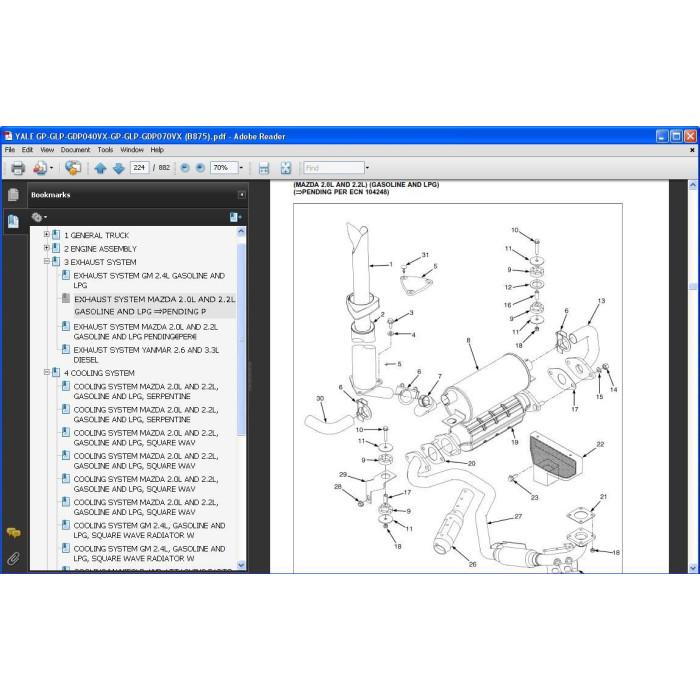
Task: Collapse the 3 EXHAUST SYSTEM bookmark
Action: 46,261
